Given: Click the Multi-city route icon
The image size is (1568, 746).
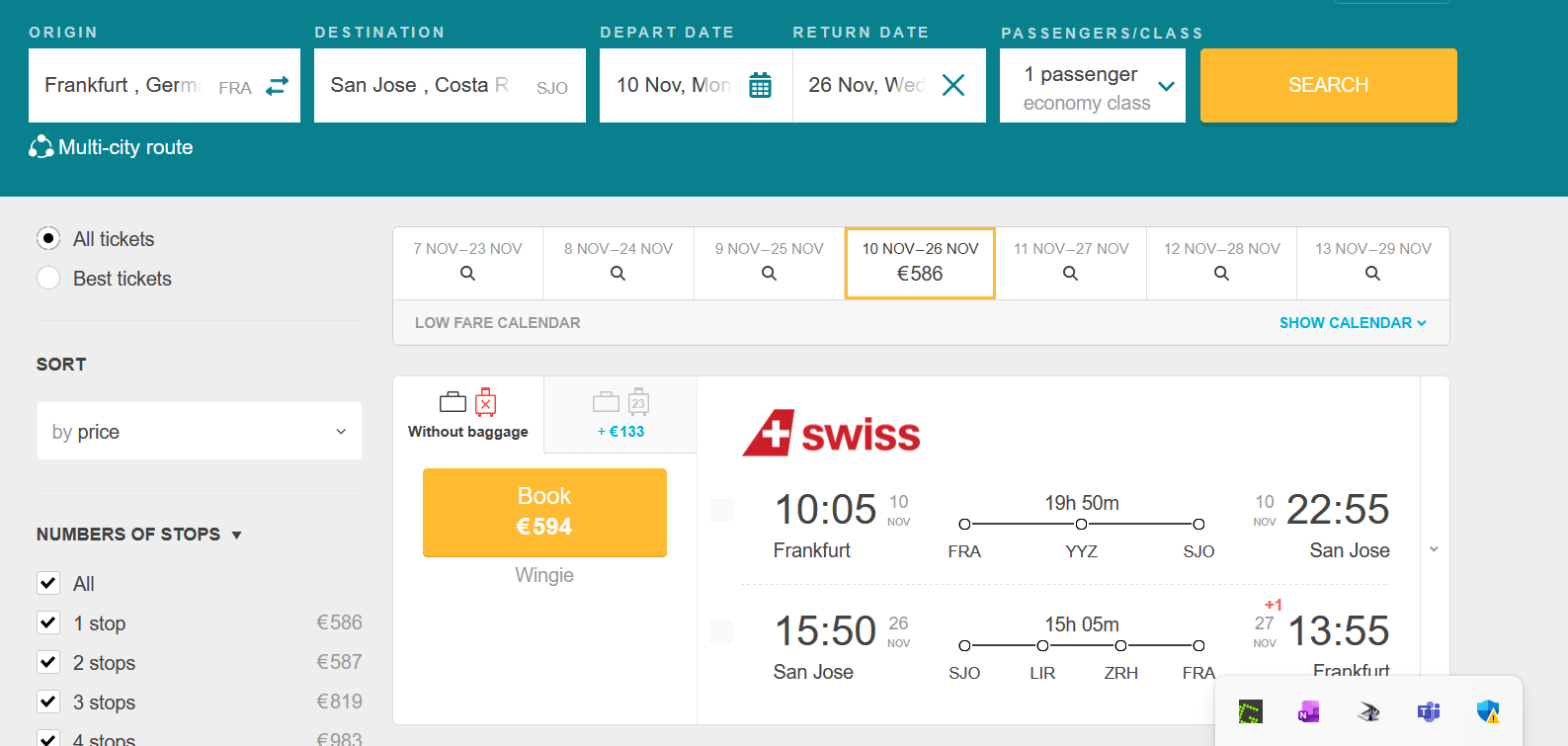Looking at the screenshot, I should pos(41,147).
